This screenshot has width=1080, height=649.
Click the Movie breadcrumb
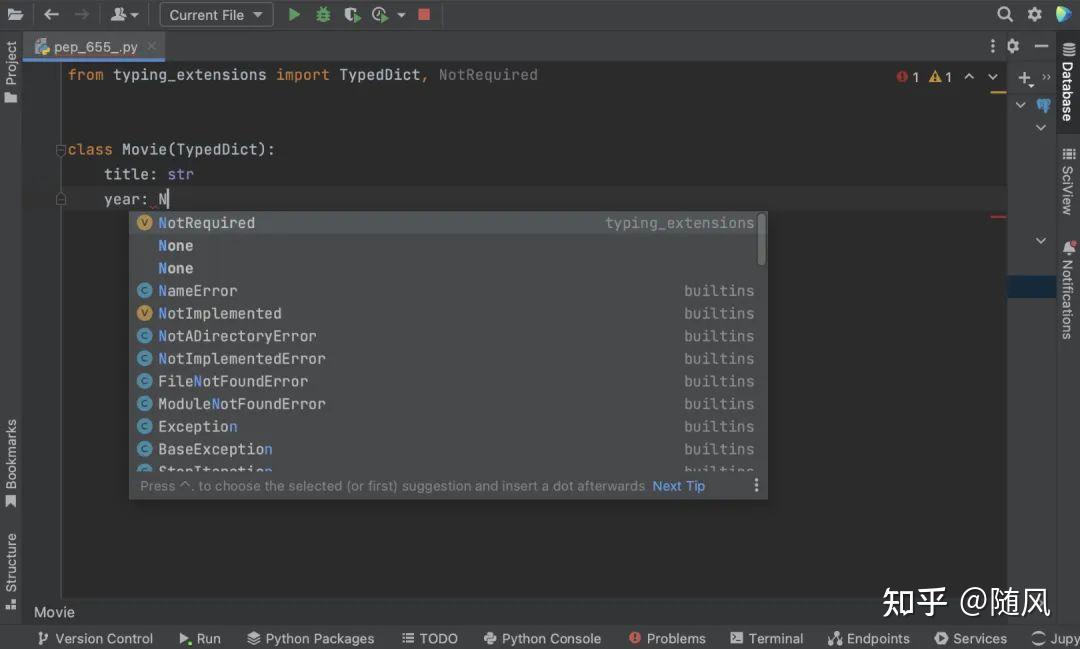pos(54,612)
